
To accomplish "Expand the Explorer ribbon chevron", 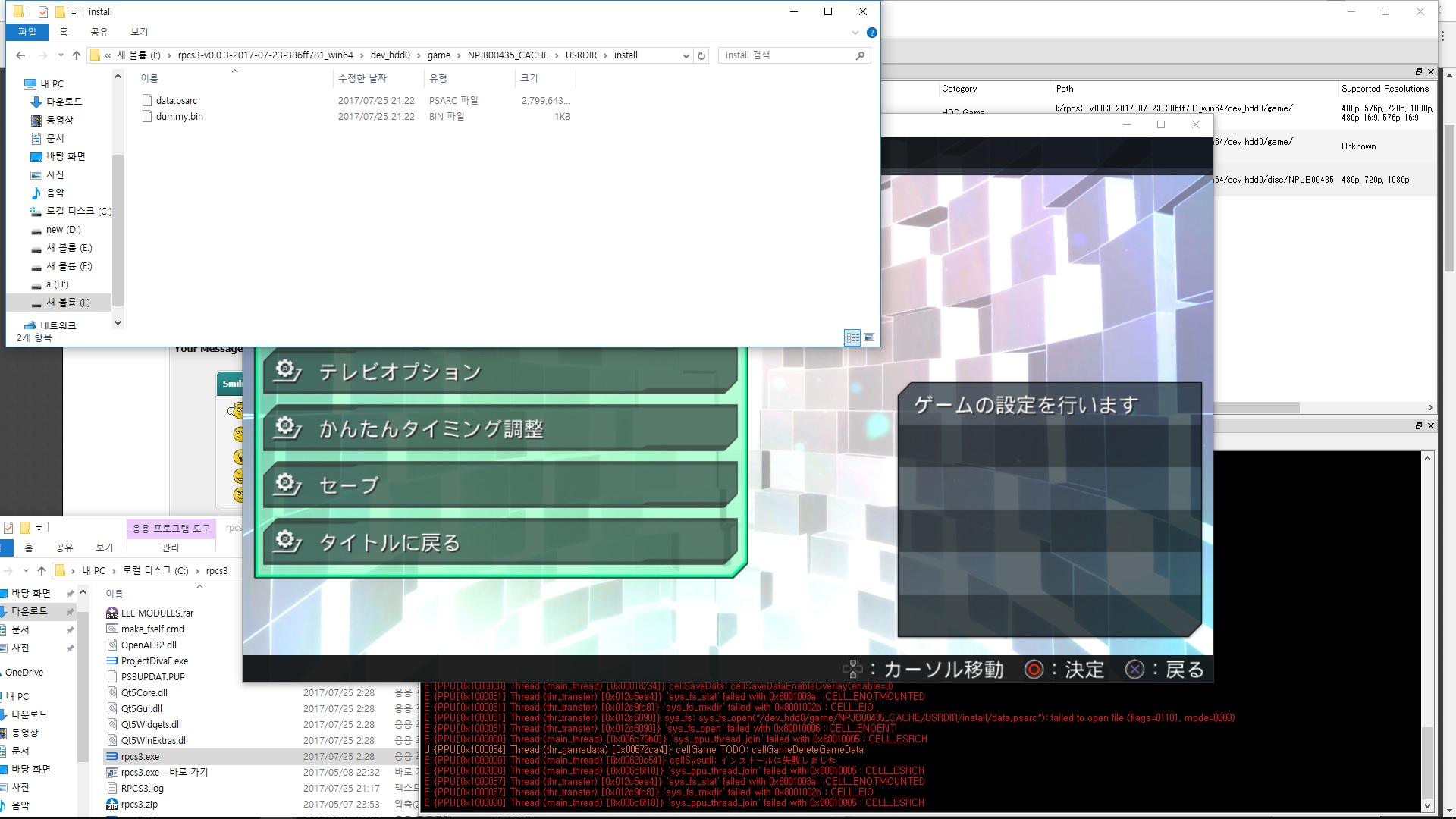I will 855,33.
